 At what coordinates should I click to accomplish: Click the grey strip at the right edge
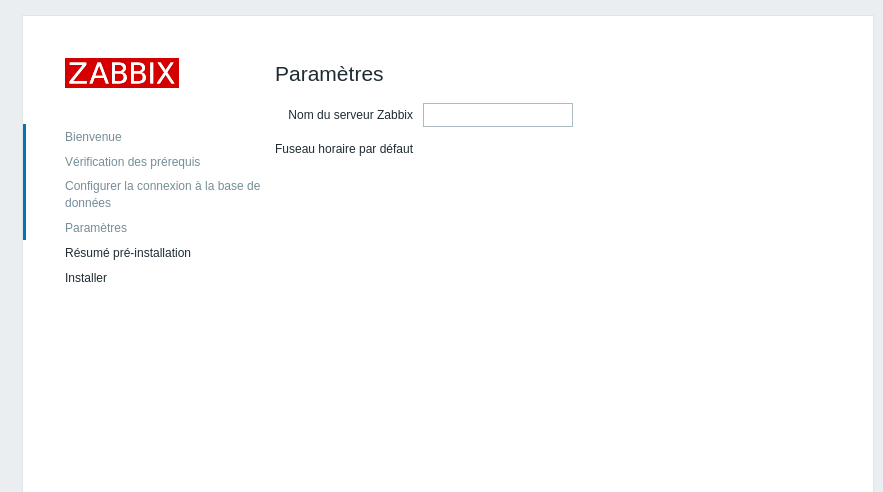click(x=878, y=250)
